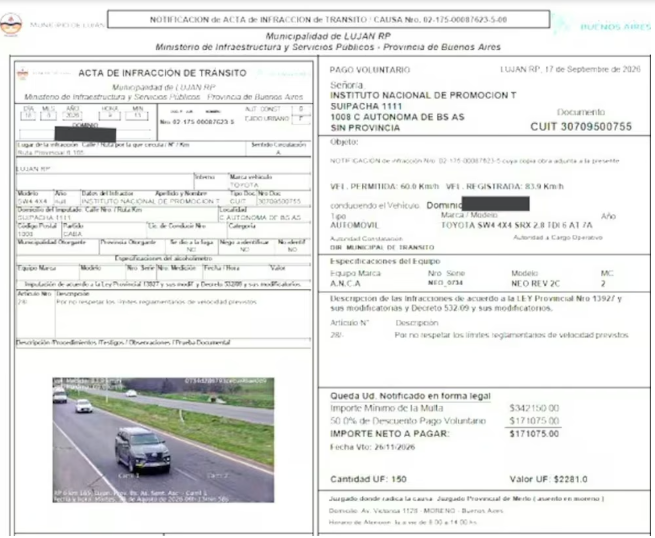Select the AÑO field box
Image resolution: width=655 pixels, height=538 pixels.
pyautogui.click(x=72, y=116)
